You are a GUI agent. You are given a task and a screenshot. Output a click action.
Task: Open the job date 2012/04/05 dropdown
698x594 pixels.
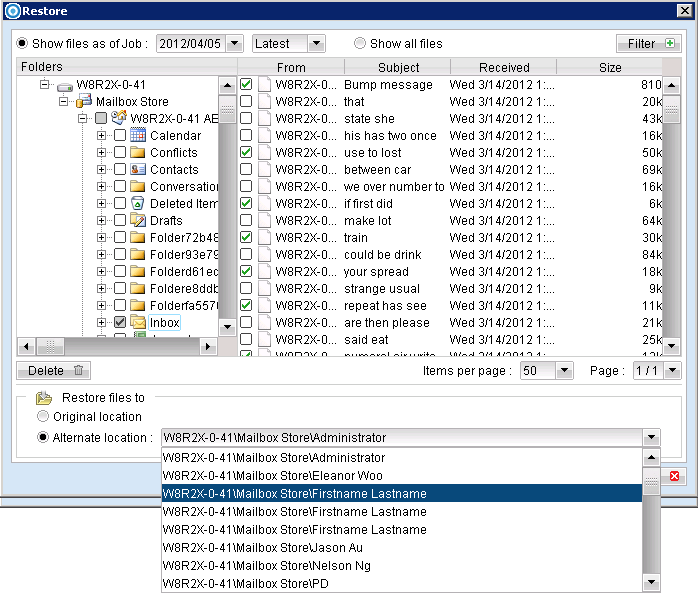(234, 44)
